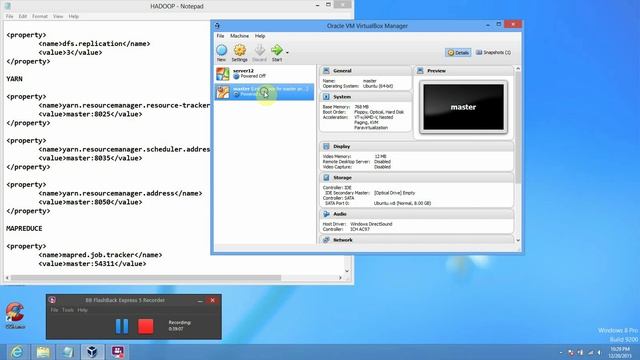Switch to the Snapshots view button

tap(493, 53)
